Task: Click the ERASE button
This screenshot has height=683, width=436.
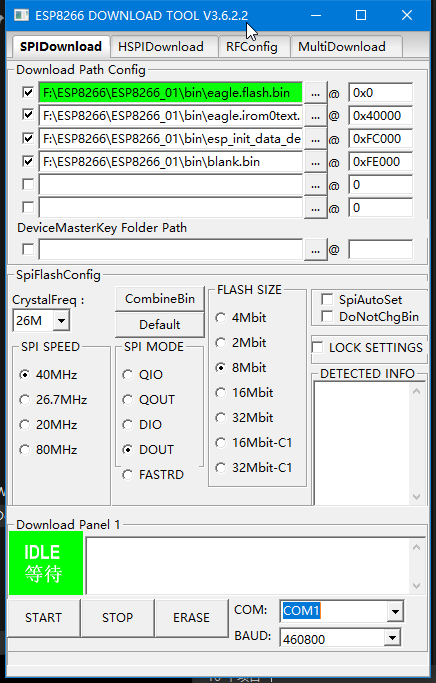Action: tap(192, 618)
